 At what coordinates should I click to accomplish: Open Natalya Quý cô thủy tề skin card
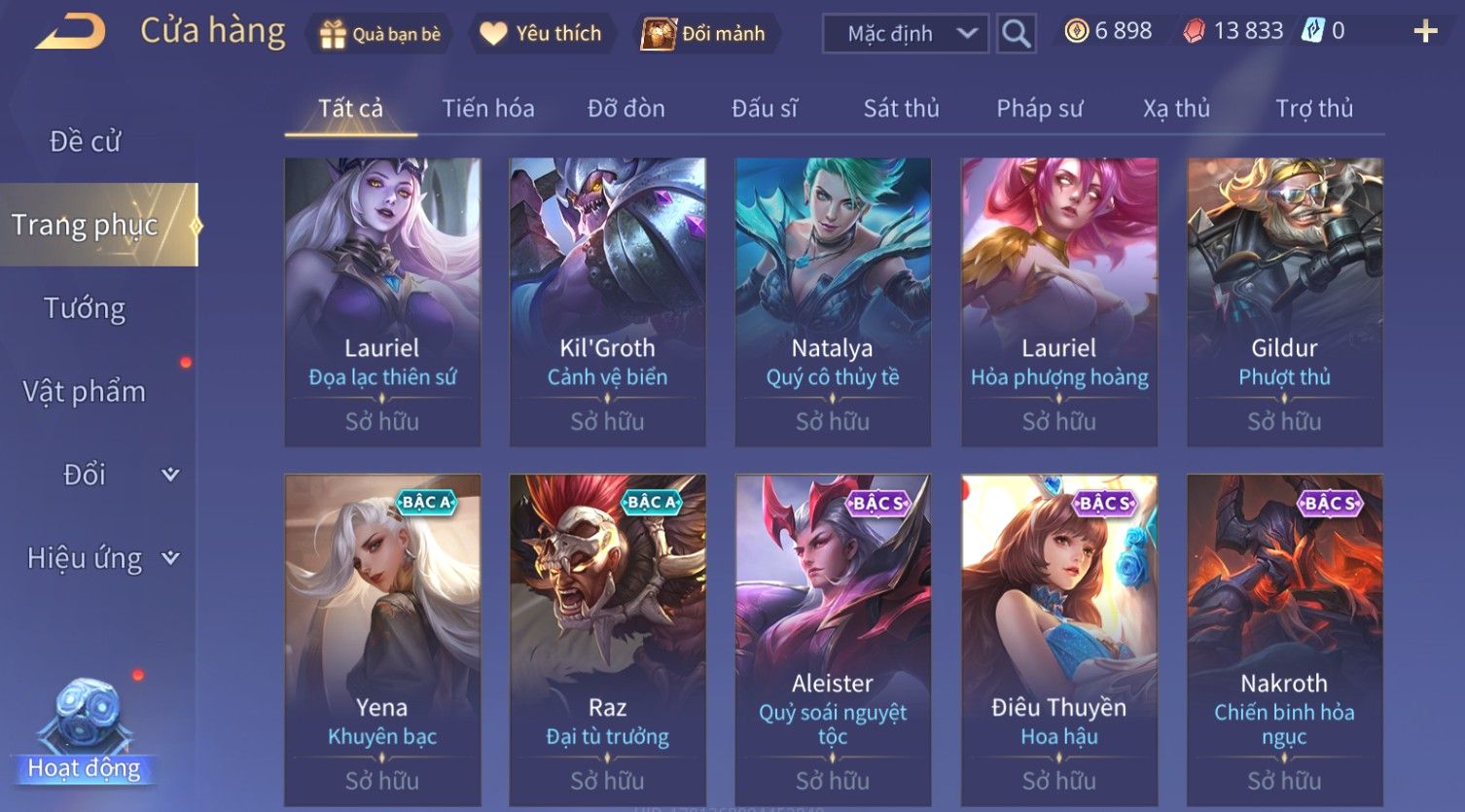(x=833, y=302)
